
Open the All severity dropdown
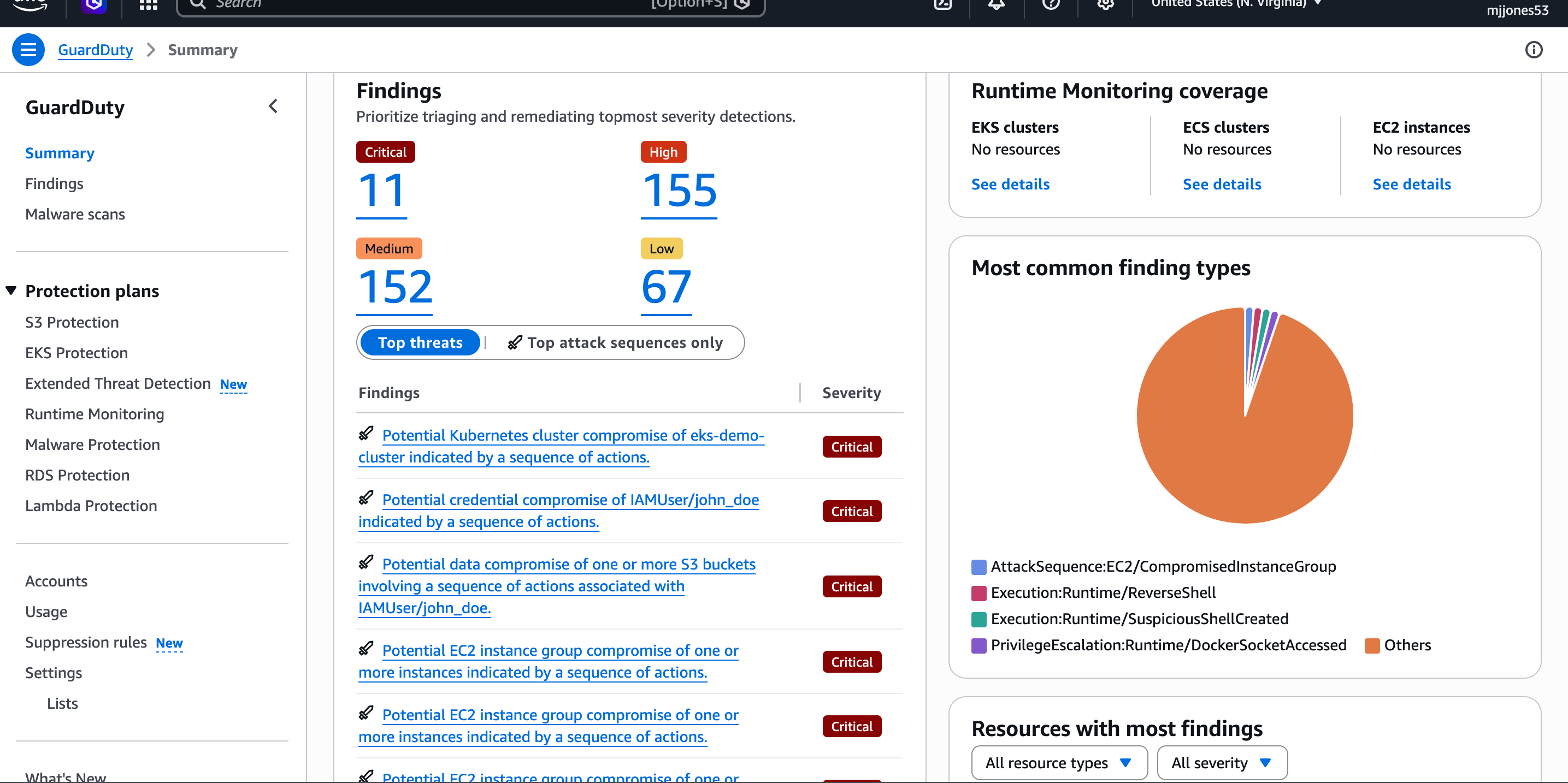click(x=1221, y=762)
